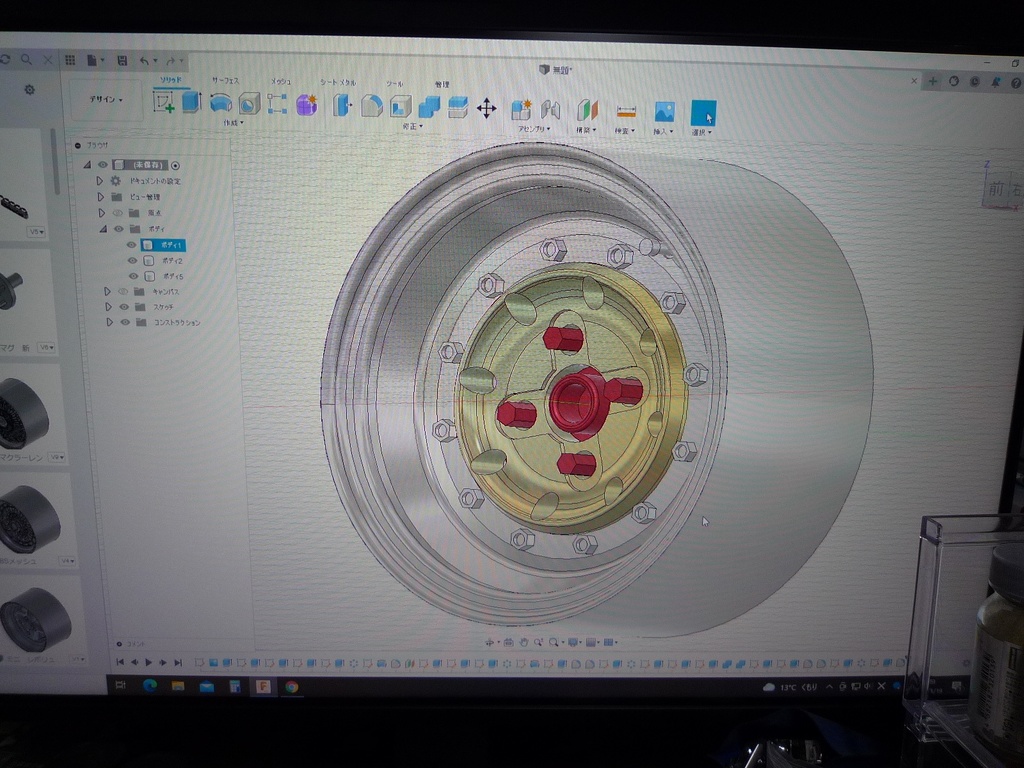Switch to シートメタル tab
This screenshot has width=1024, height=768.
(x=338, y=82)
